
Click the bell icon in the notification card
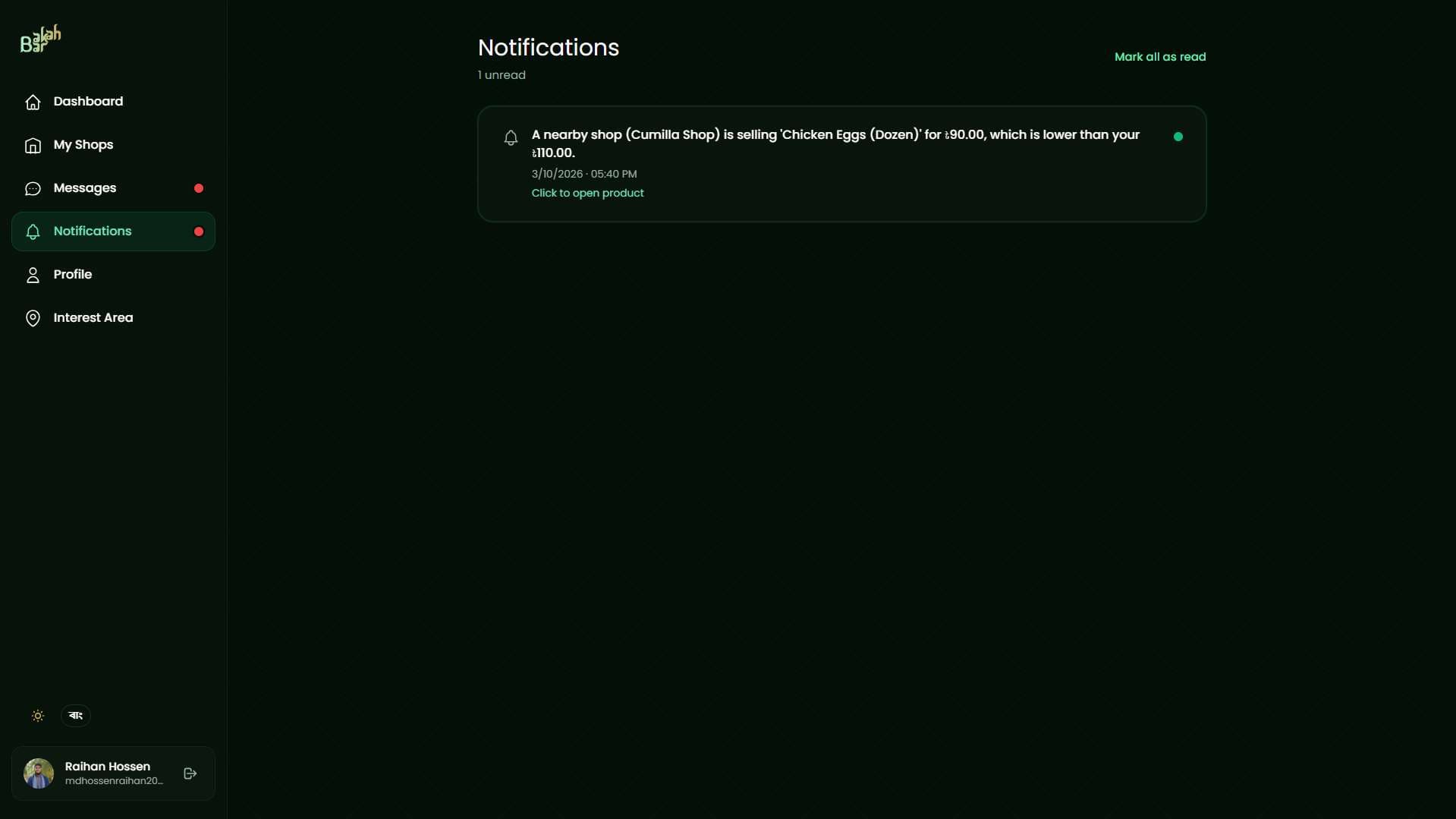(511, 137)
